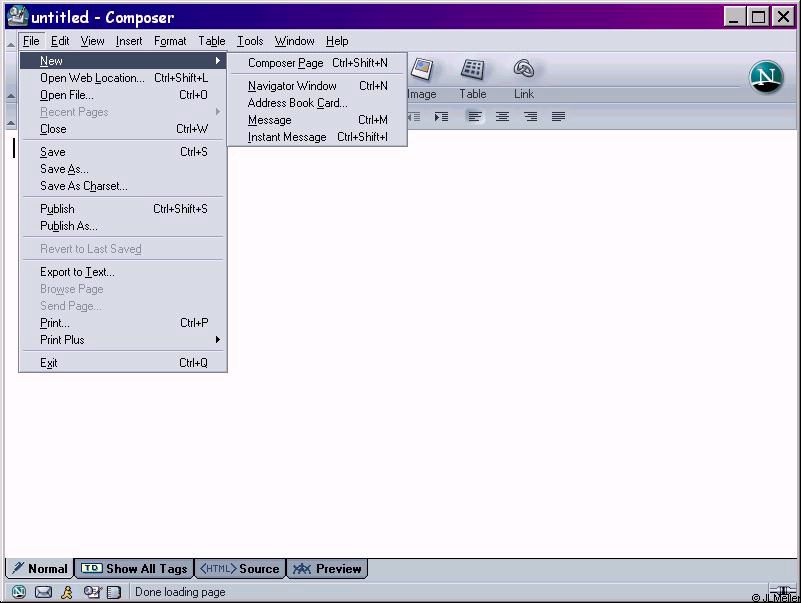Open the File menu

tap(31, 41)
